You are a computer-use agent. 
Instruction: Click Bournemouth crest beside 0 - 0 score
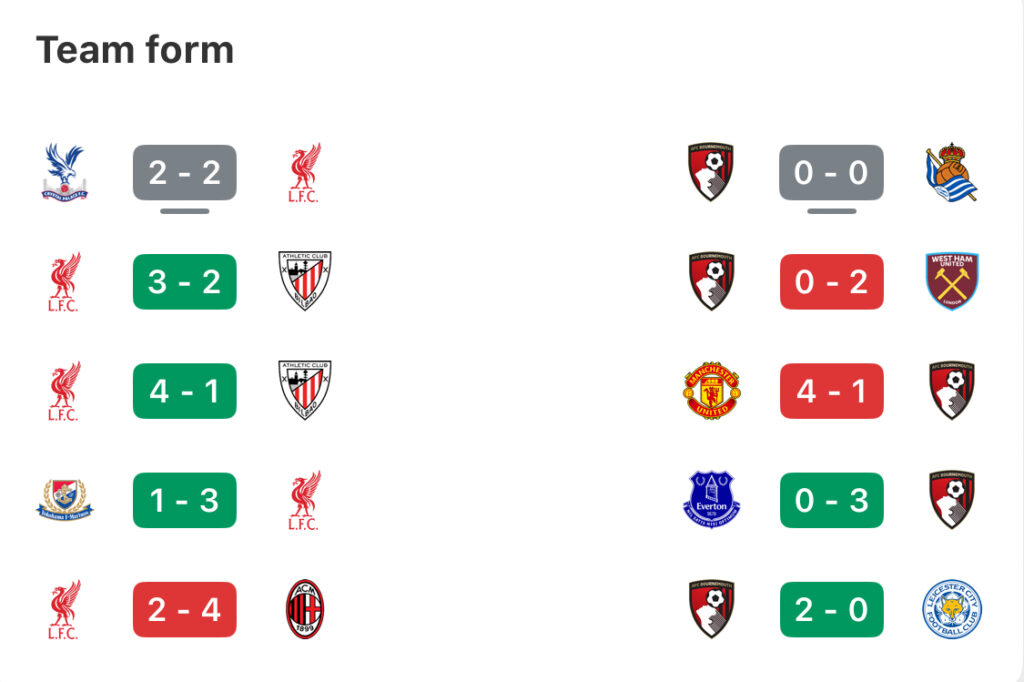711,172
